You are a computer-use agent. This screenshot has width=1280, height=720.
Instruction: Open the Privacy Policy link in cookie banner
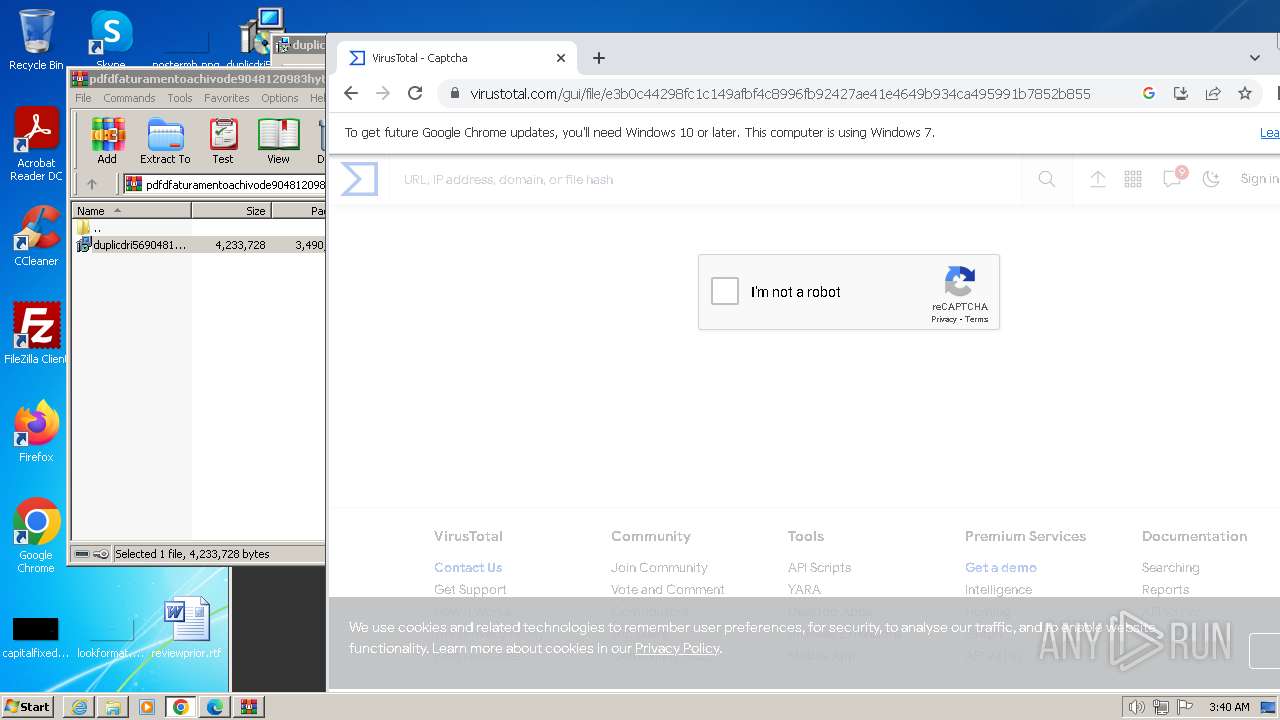(x=677, y=648)
